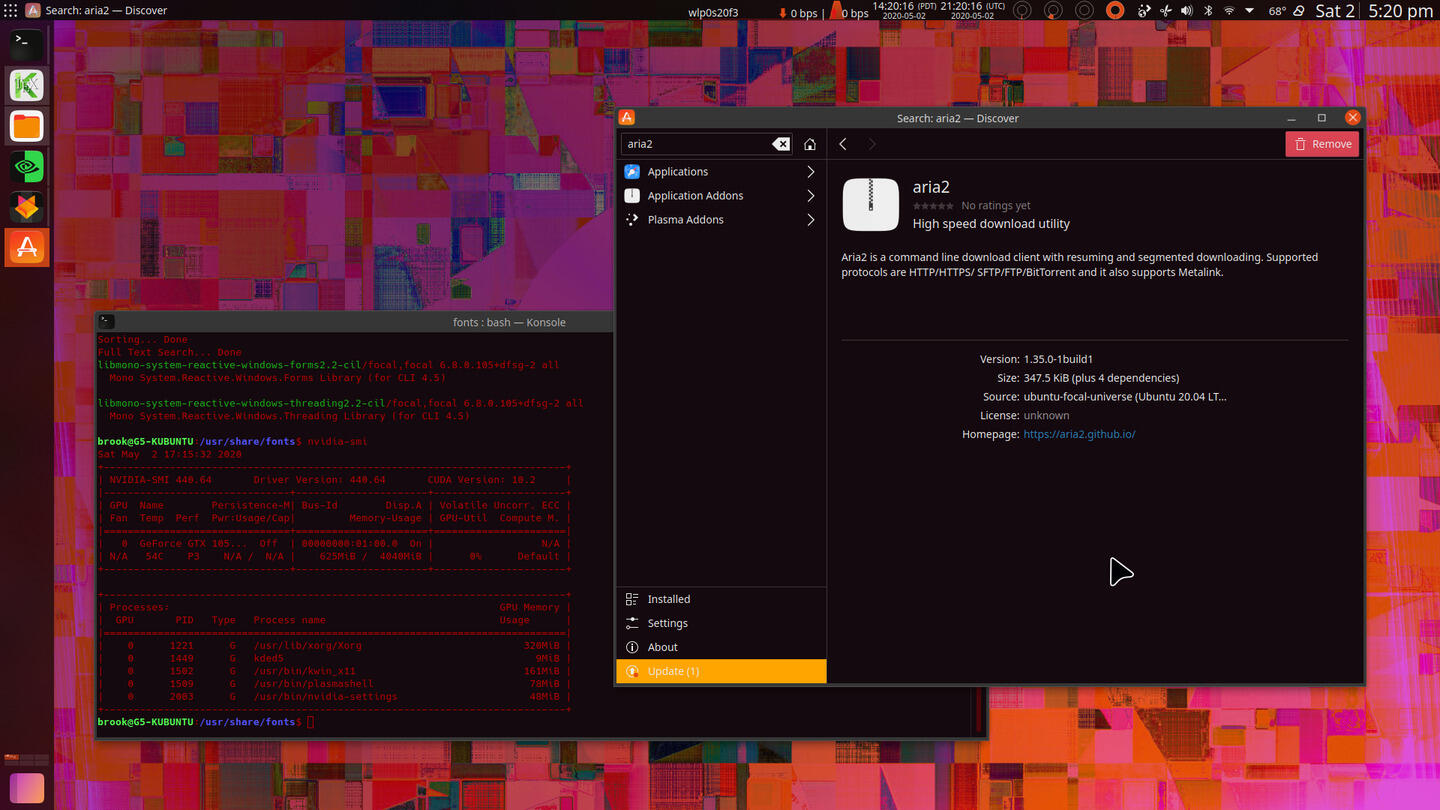1440x810 pixels.
Task: Click the wlp0s20f3 network monitor label
Action: pos(713,12)
